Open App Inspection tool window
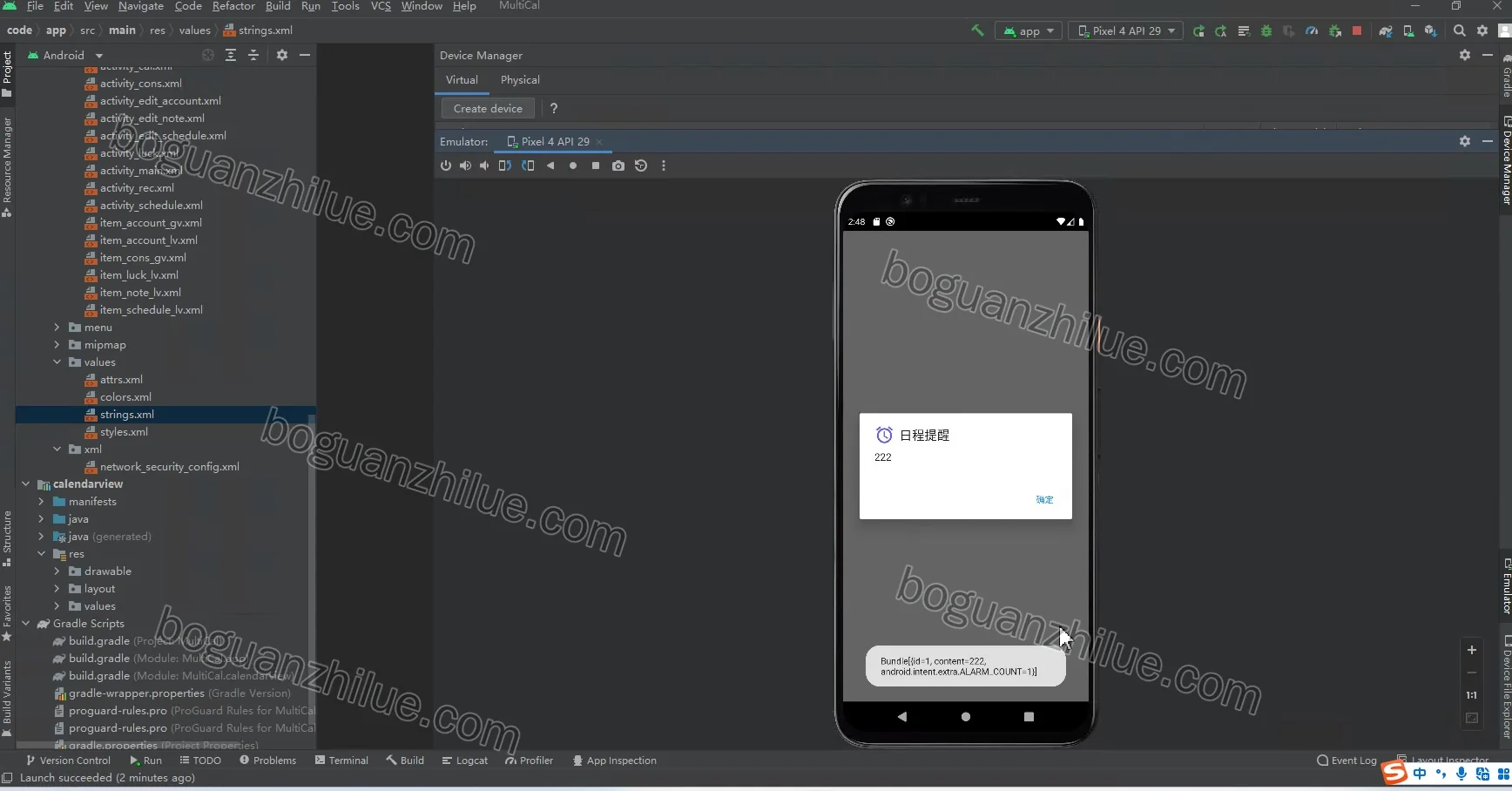This screenshot has height=791, width=1512. (614, 761)
